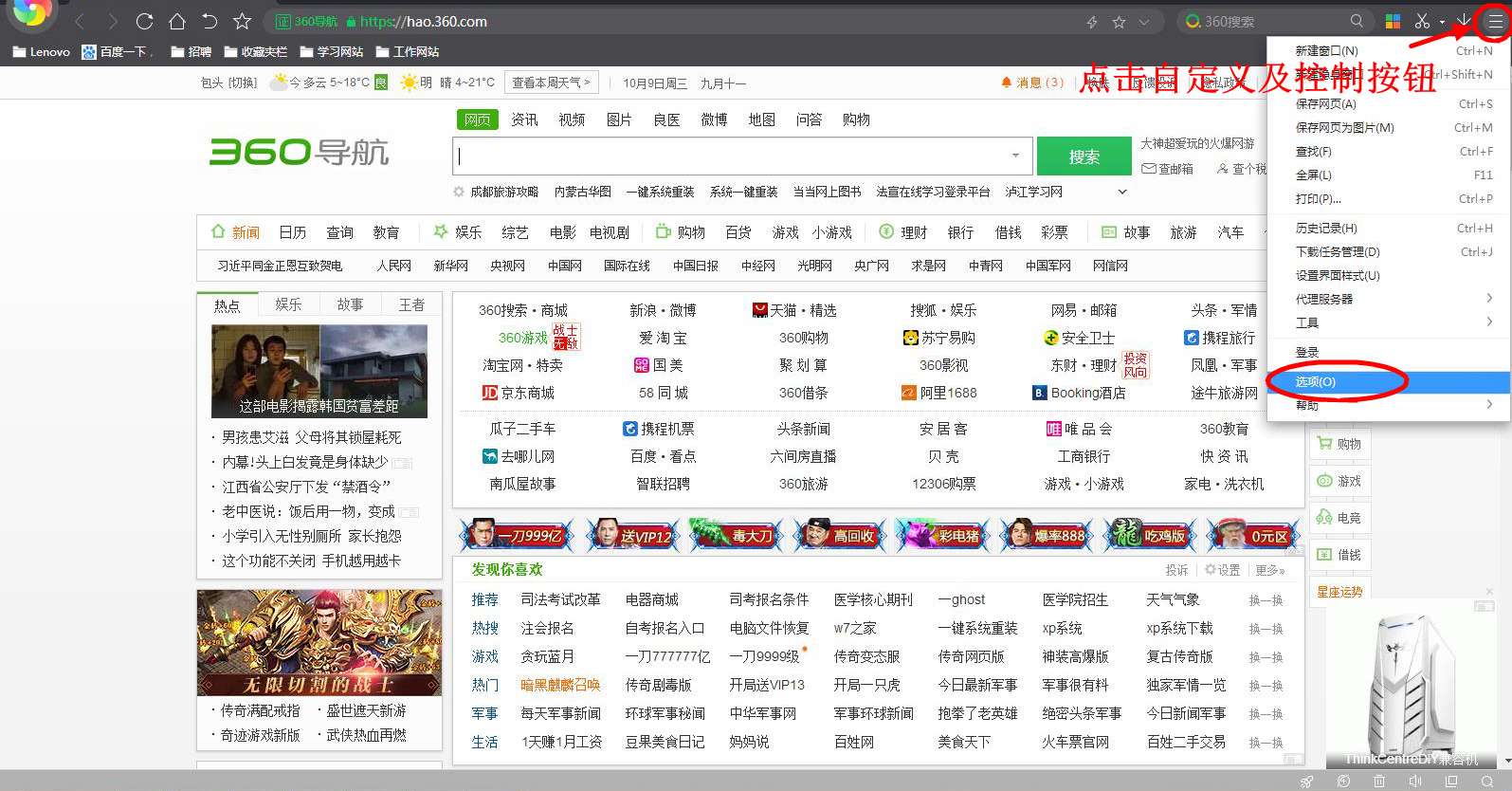The width and height of the screenshot is (1512, 791).
Task: Open the Korean film news thumbnail
Action: click(319, 371)
